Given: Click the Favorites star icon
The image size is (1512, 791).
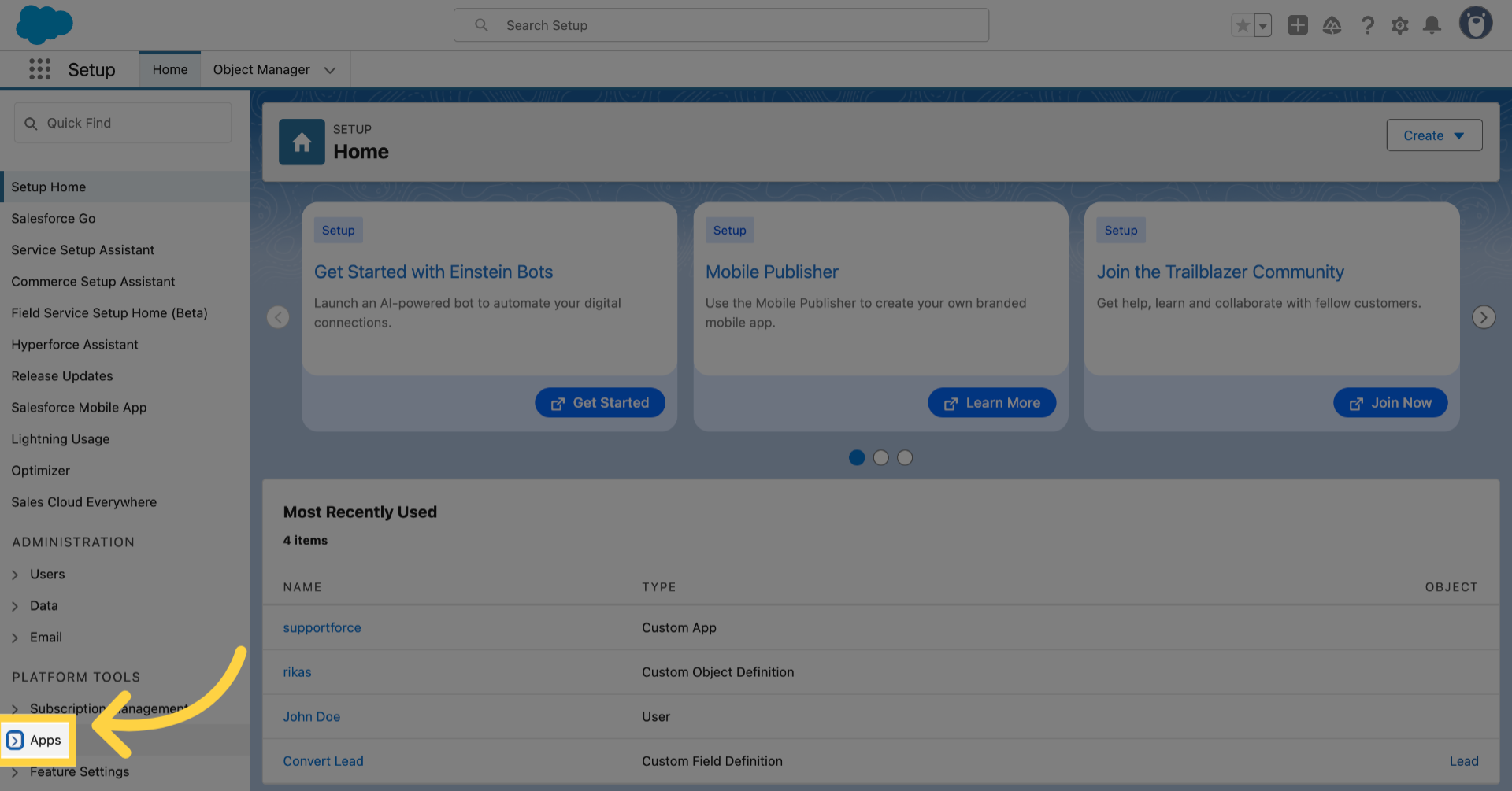Looking at the screenshot, I should (1242, 25).
